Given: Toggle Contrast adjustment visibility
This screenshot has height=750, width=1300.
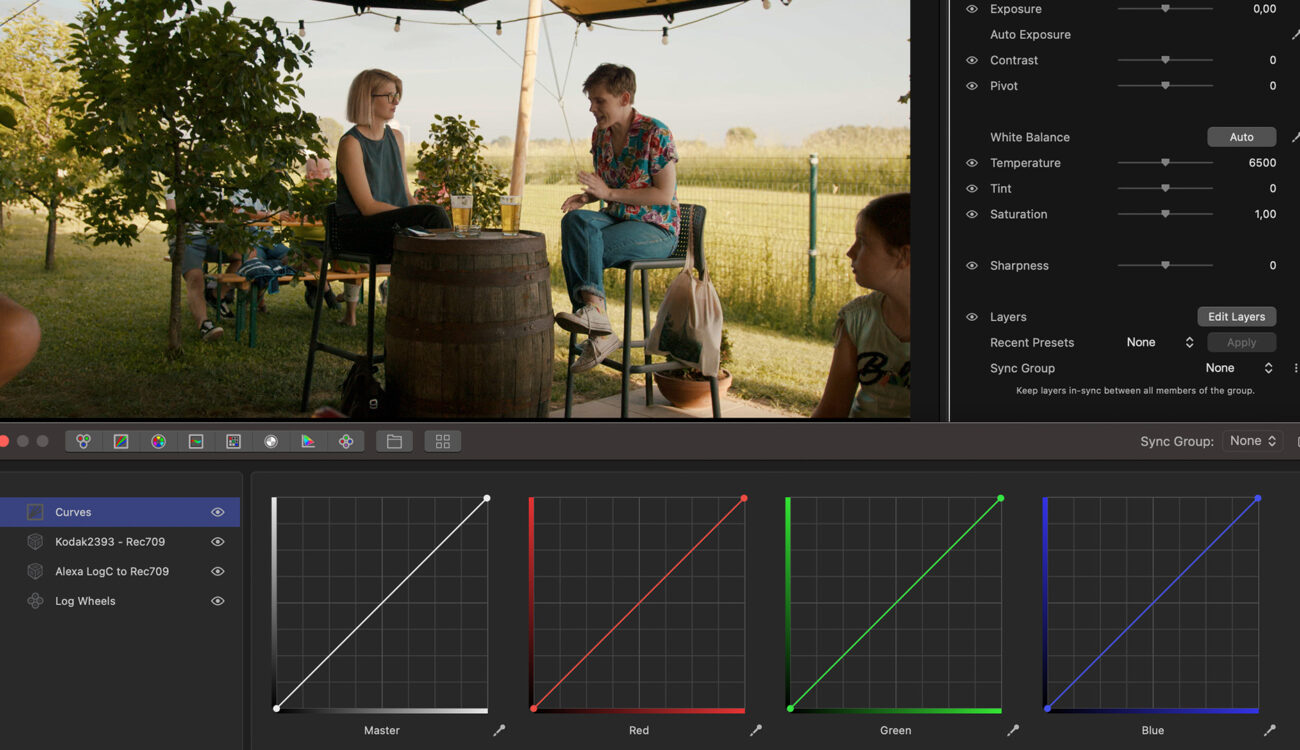Looking at the screenshot, I should pos(972,60).
